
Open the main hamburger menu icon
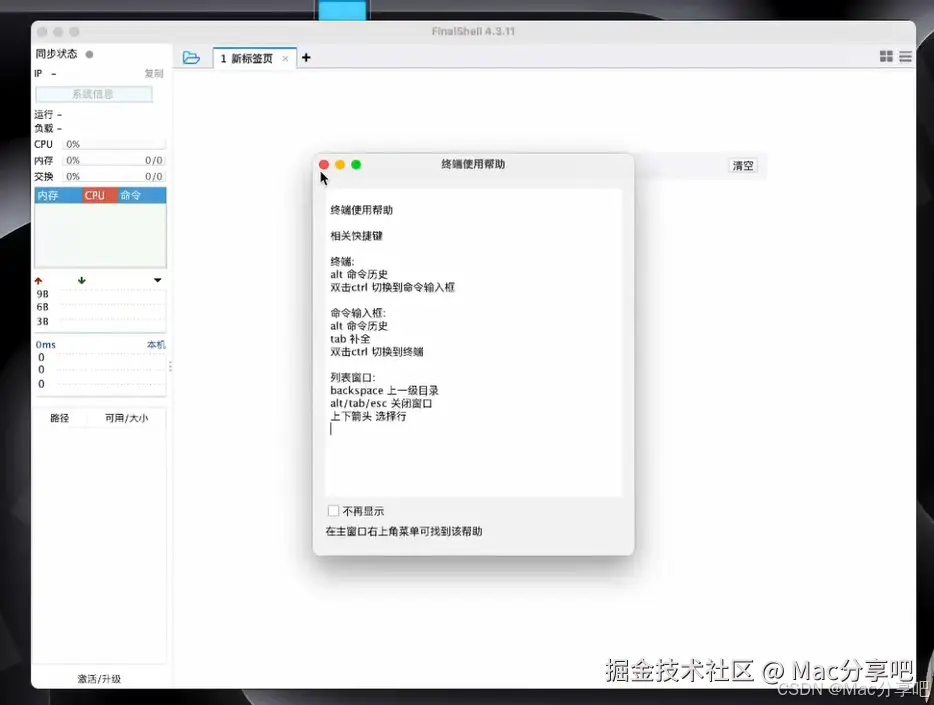tap(905, 57)
